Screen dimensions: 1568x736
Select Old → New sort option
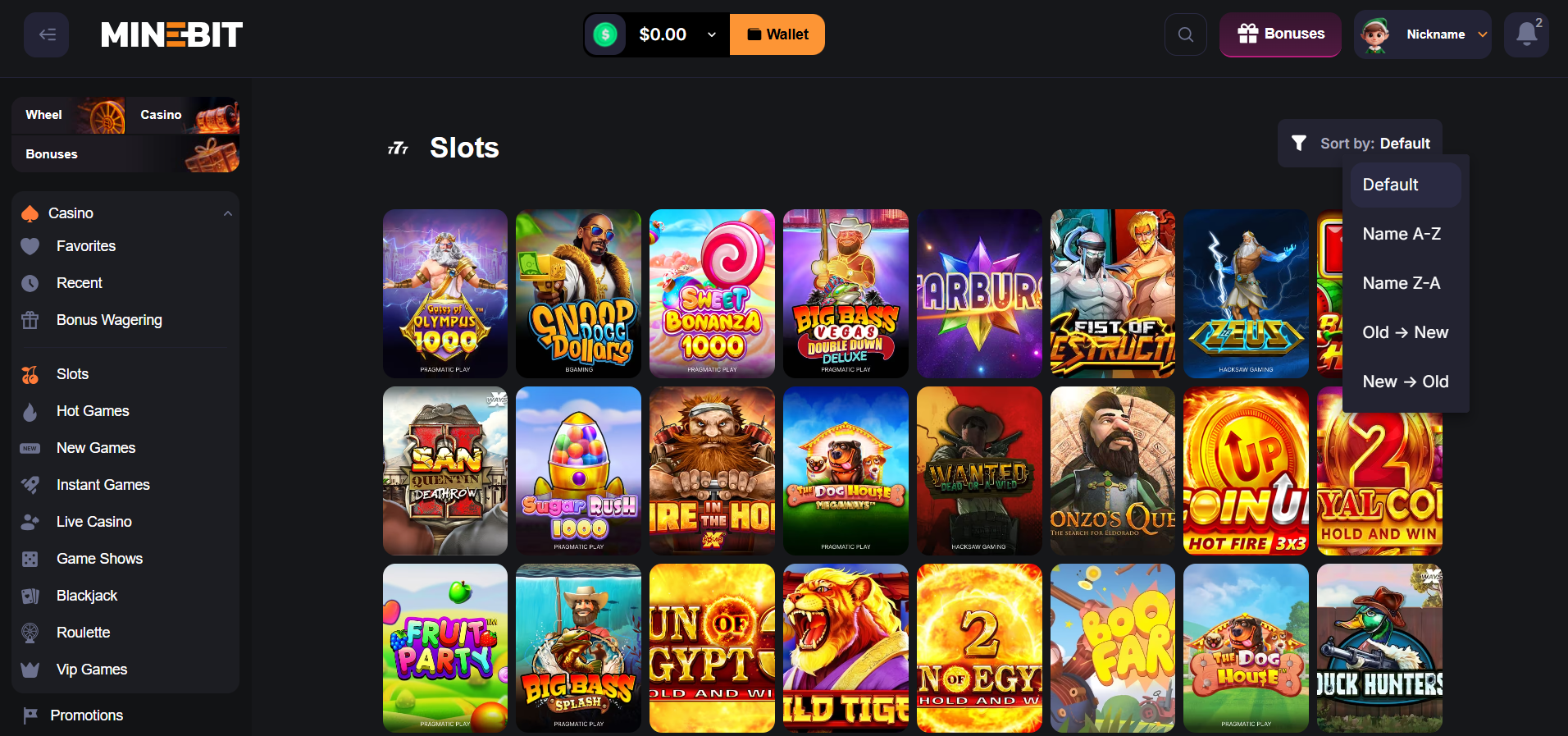point(1406,332)
